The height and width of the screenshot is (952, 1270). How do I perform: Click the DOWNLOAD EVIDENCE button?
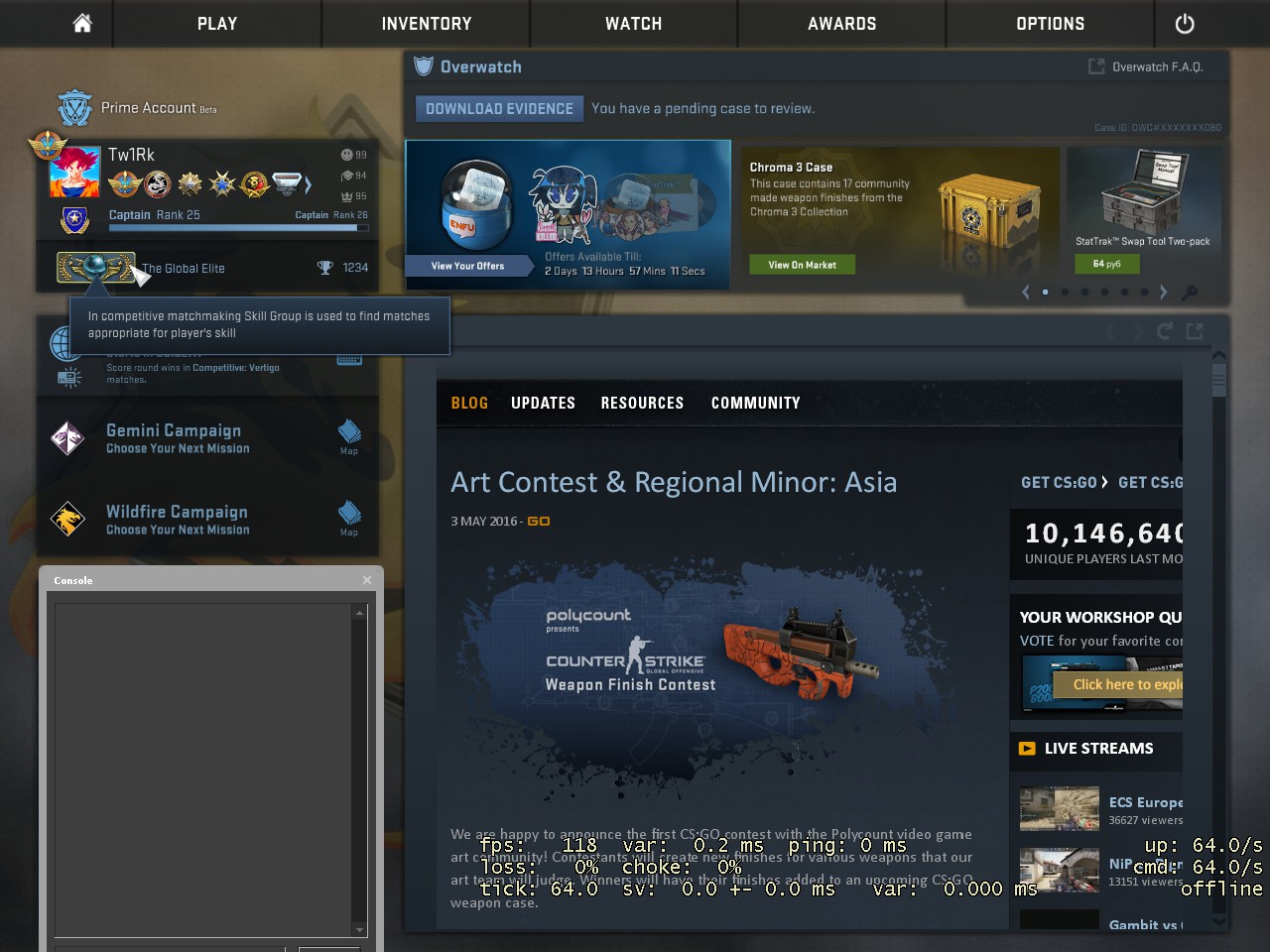tap(499, 109)
